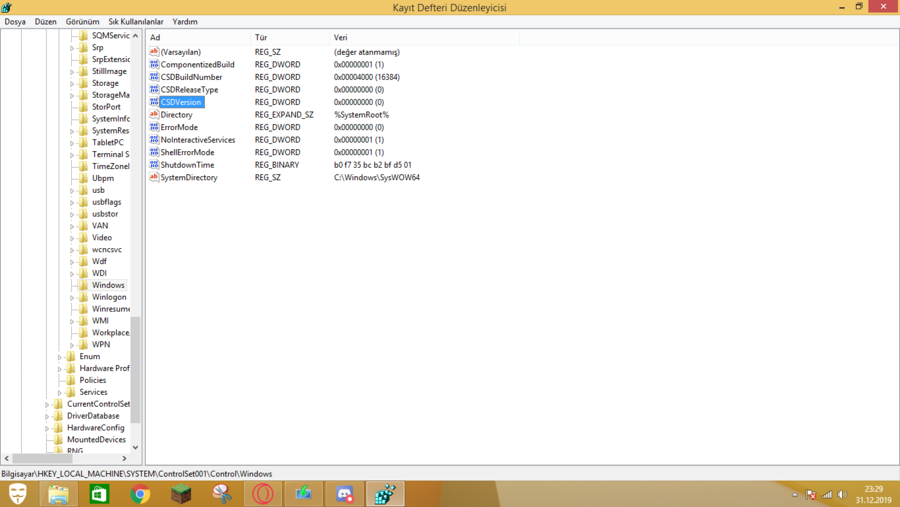Image resolution: width=900 pixels, height=507 pixels.
Task: Open the Görünüm menu
Action: point(82,21)
